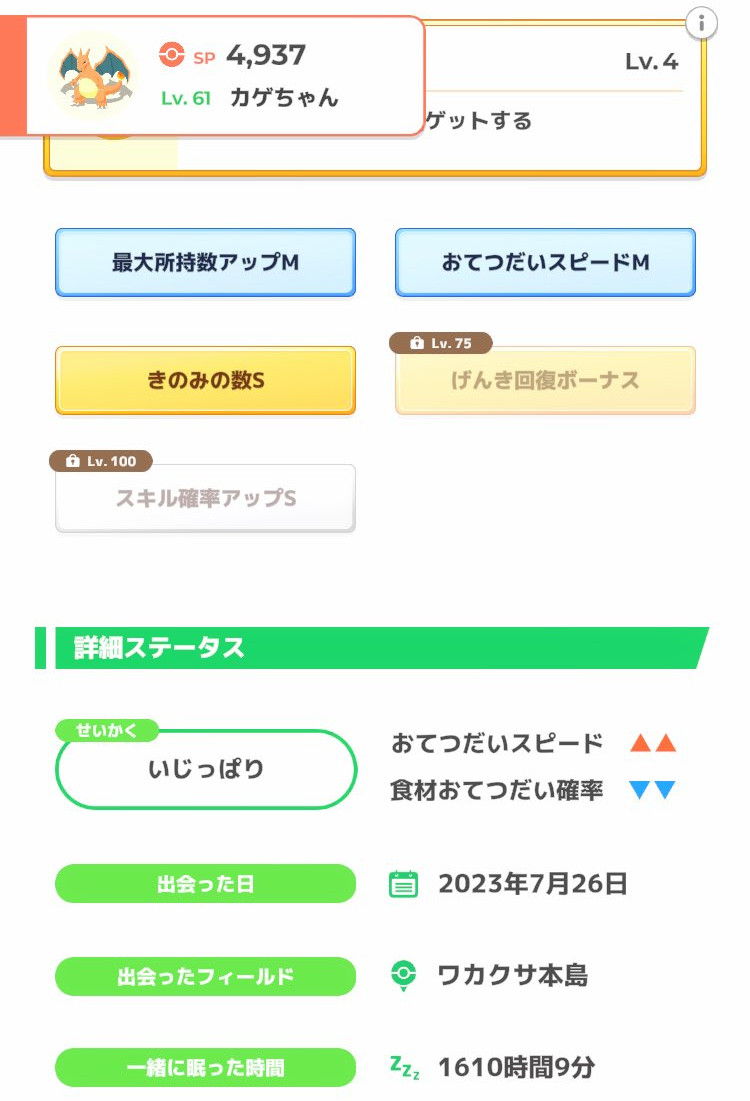Select the 最大所持数アップM sub skill
The height and width of the screenshot is (1101, 750).
click(205, 263)
